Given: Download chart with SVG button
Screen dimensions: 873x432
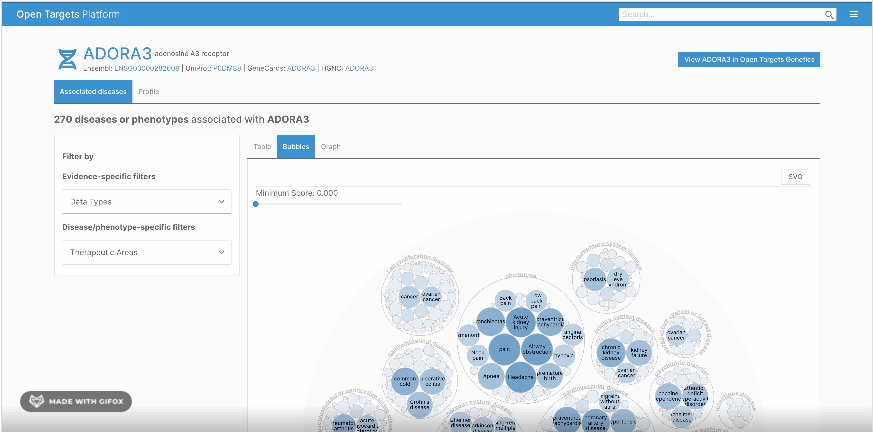Looking at the screenshot, I should (x=796, y=176).
